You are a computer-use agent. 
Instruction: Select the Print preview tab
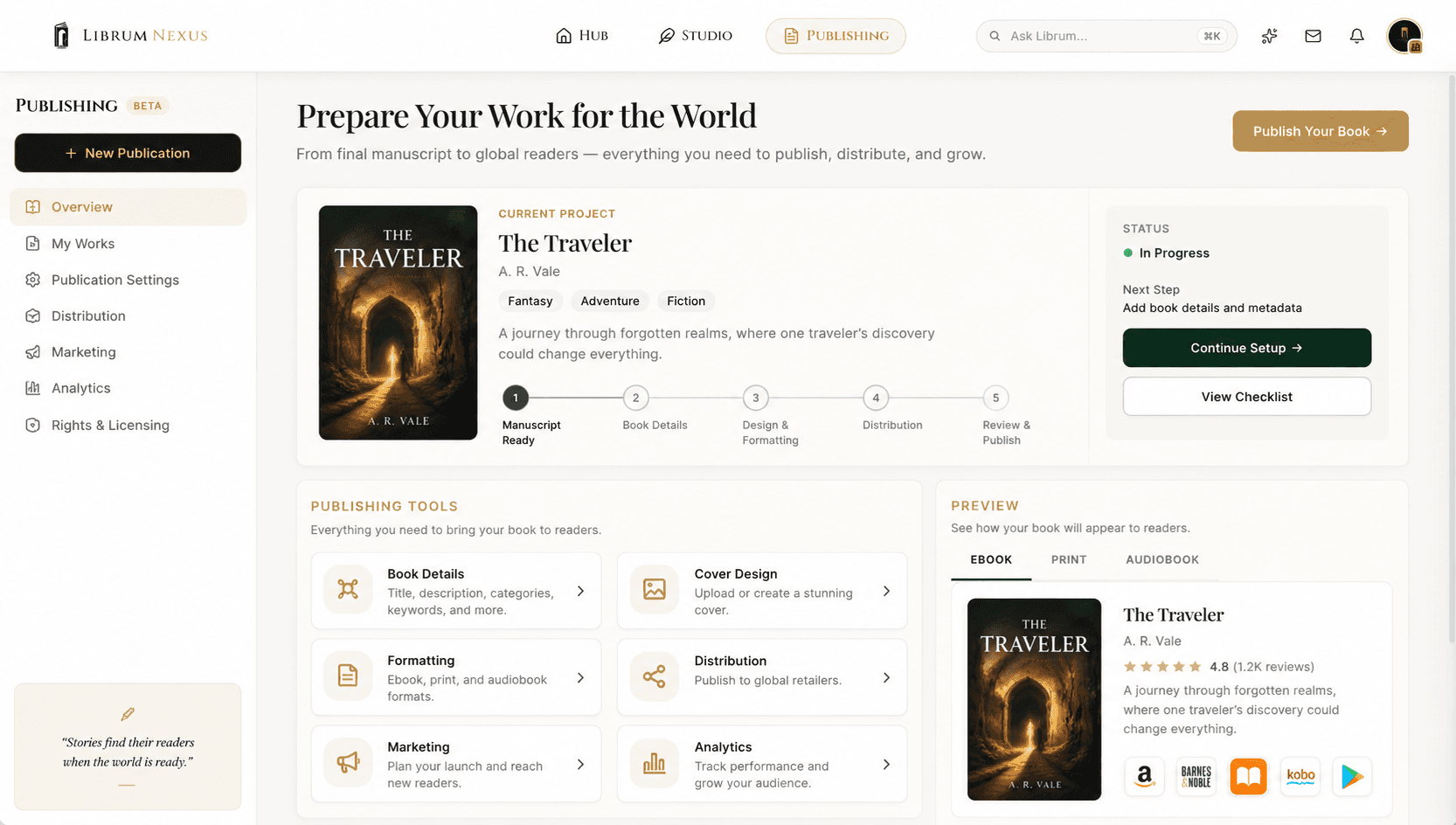pos(1069,559)
